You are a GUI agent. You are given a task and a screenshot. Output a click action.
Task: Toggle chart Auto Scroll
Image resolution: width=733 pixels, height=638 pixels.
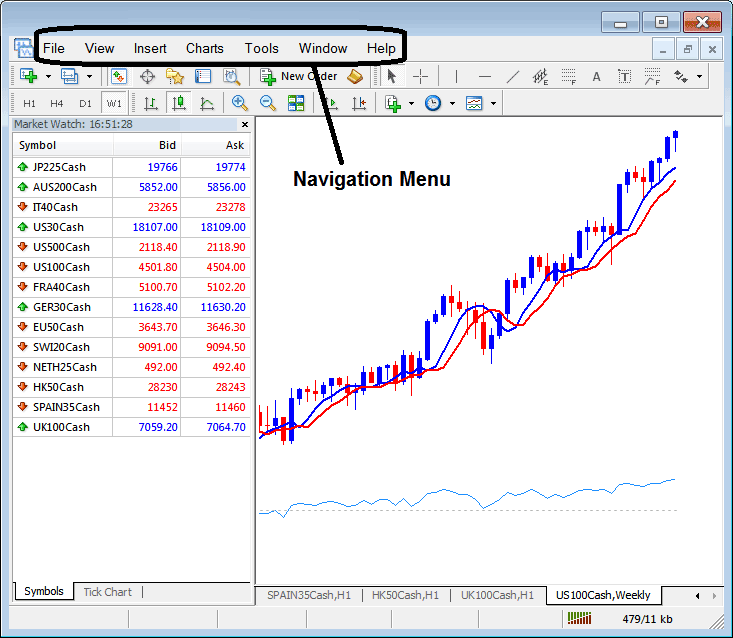tap(331, 103)
